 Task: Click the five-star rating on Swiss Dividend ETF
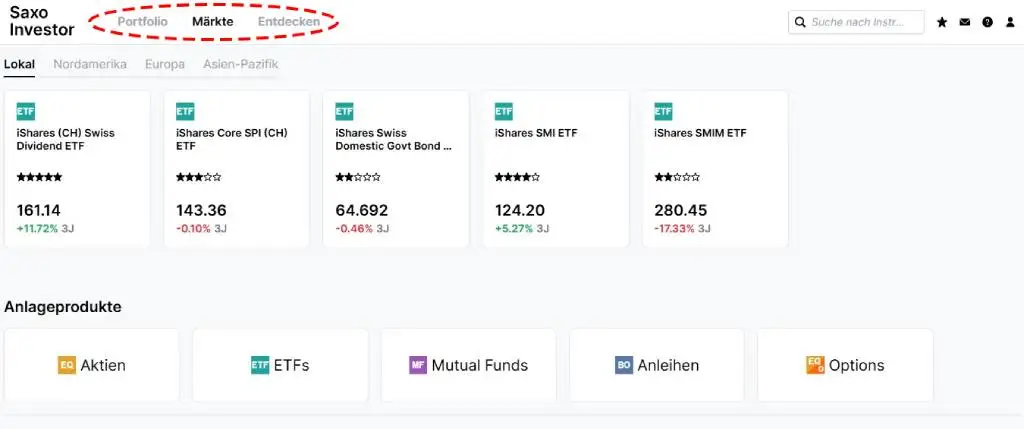click(x=39, y=177)
